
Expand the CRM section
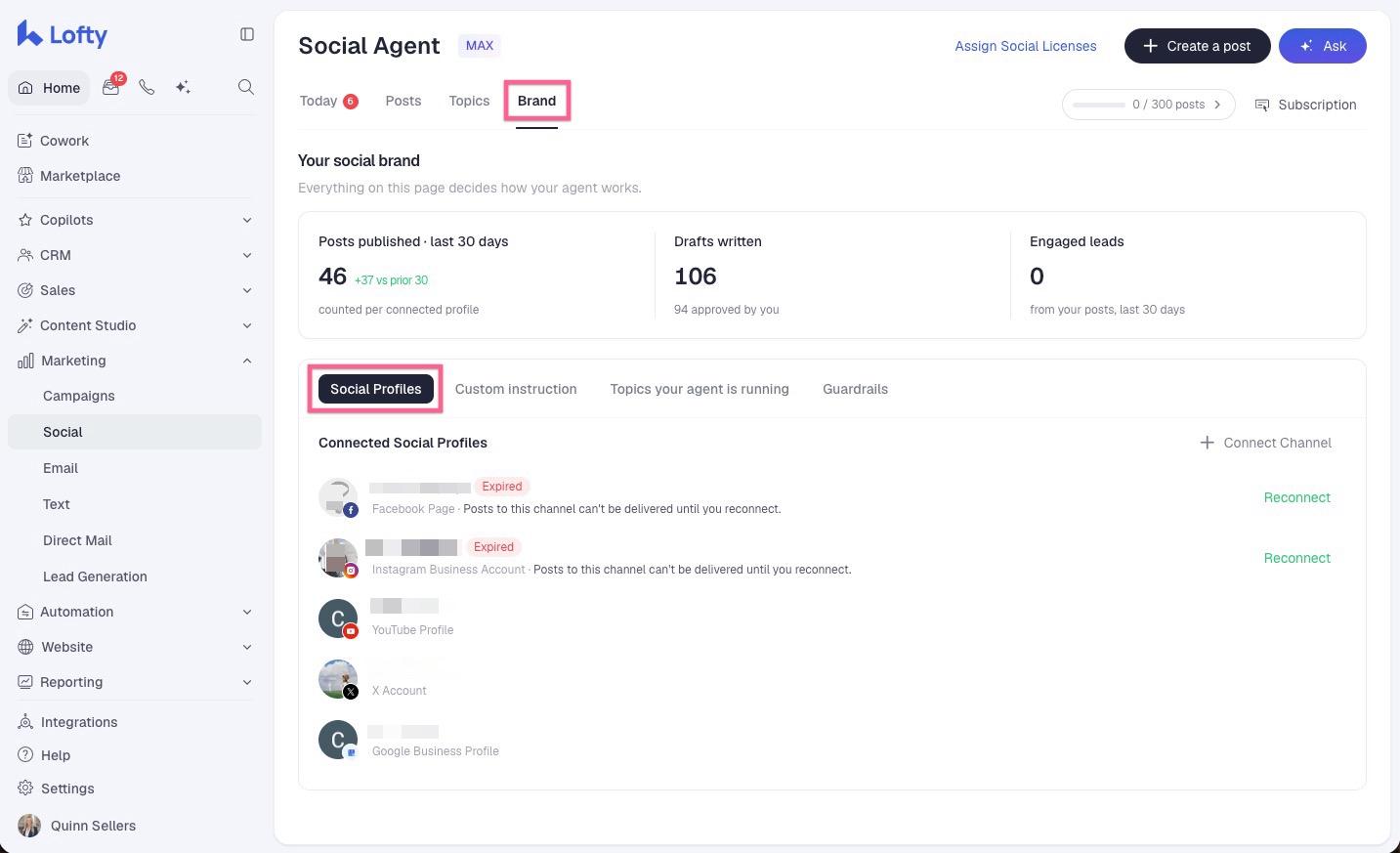135,255
